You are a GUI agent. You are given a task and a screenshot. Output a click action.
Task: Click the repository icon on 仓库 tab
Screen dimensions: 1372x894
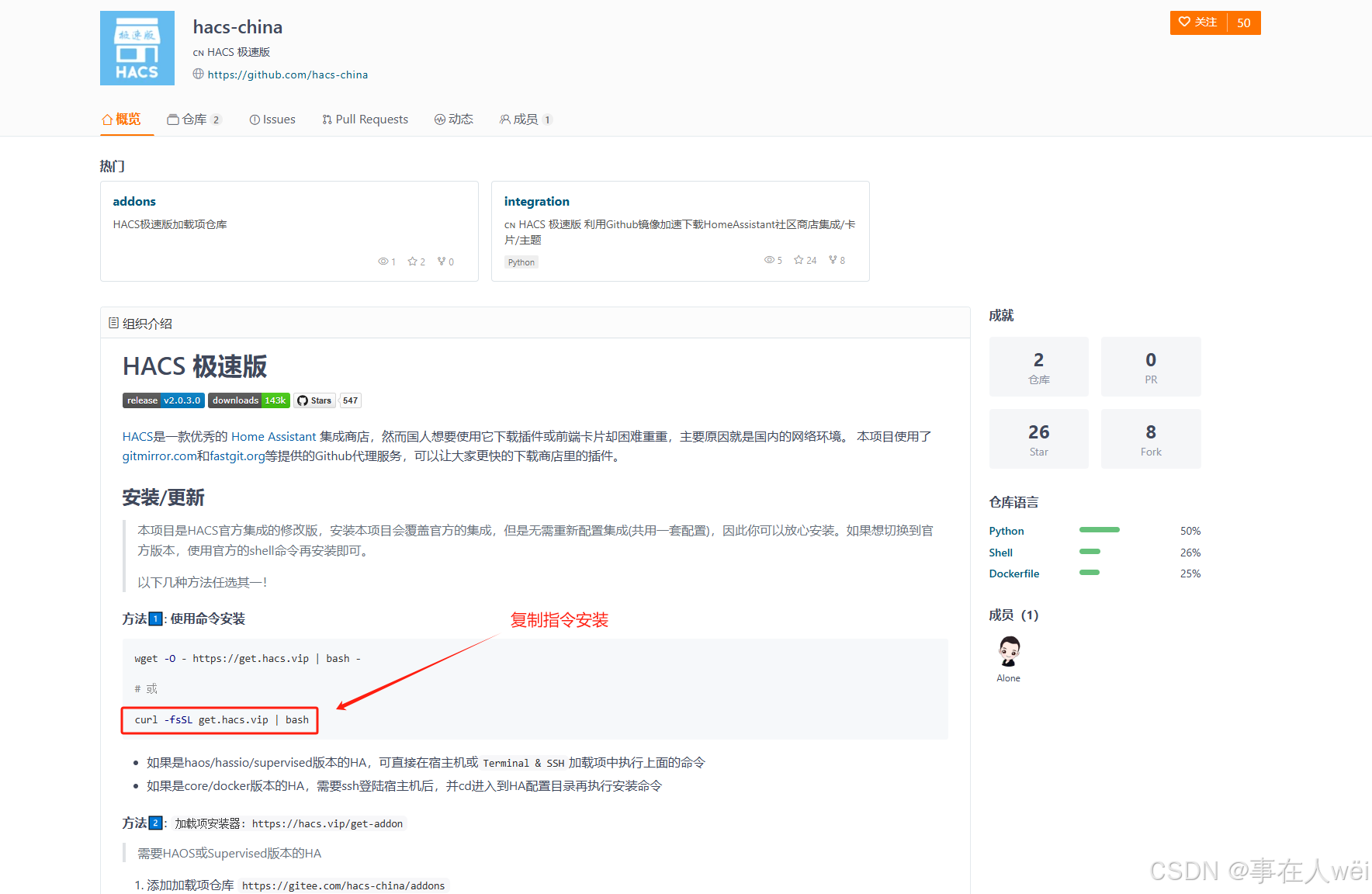(173, 120)
